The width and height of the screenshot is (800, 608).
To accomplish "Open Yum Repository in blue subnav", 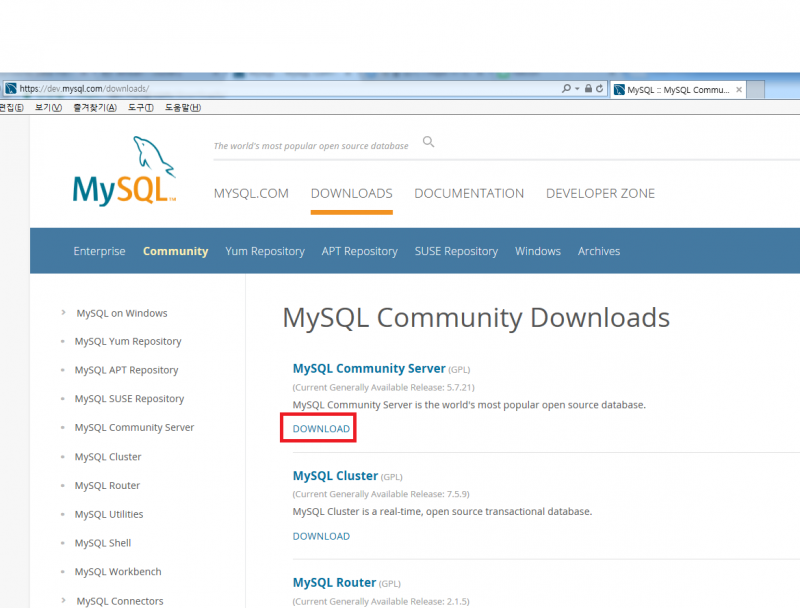I will (x=265, y=251).
